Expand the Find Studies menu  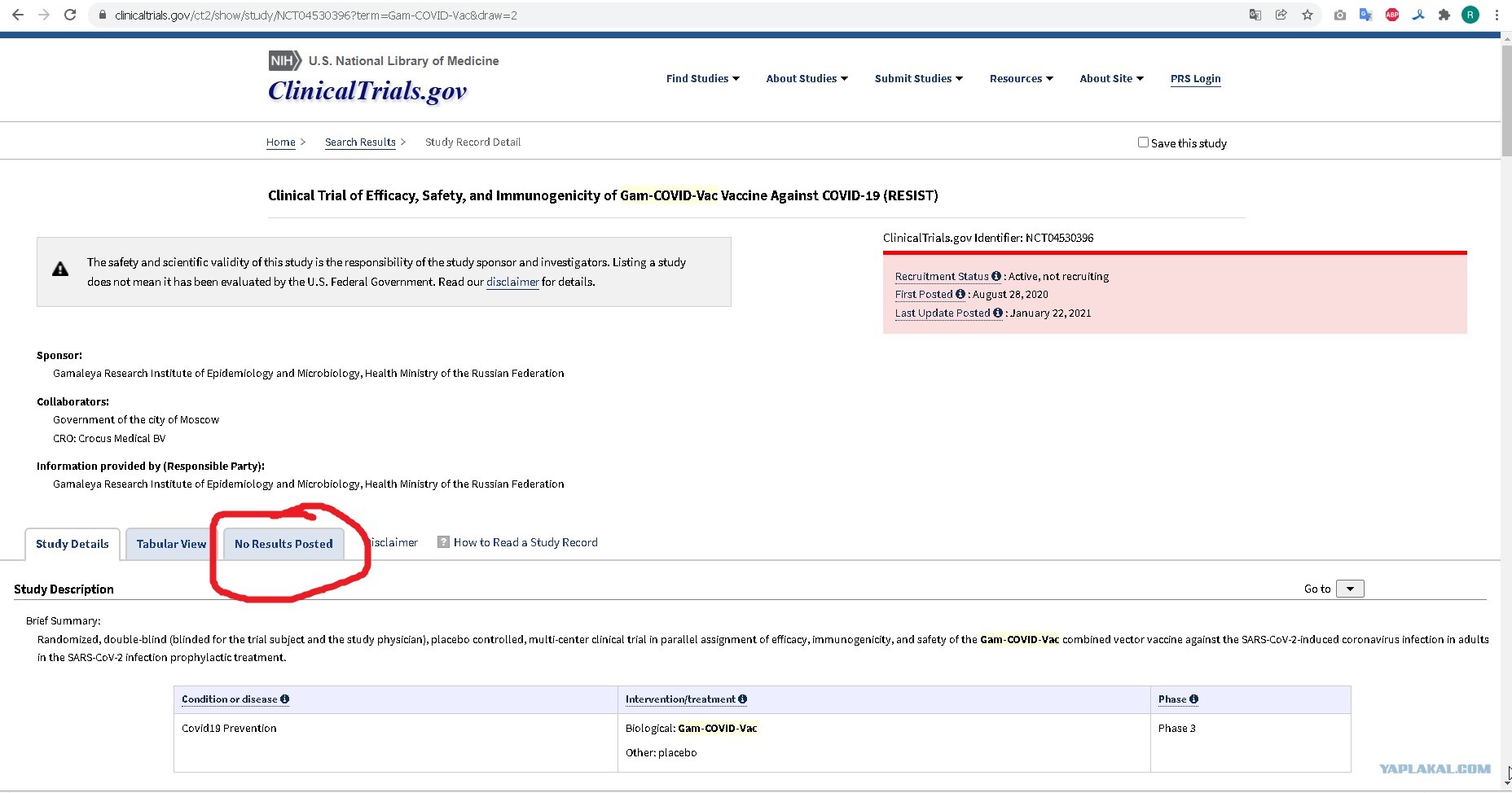pyautogui.click(x=703, y=78)
